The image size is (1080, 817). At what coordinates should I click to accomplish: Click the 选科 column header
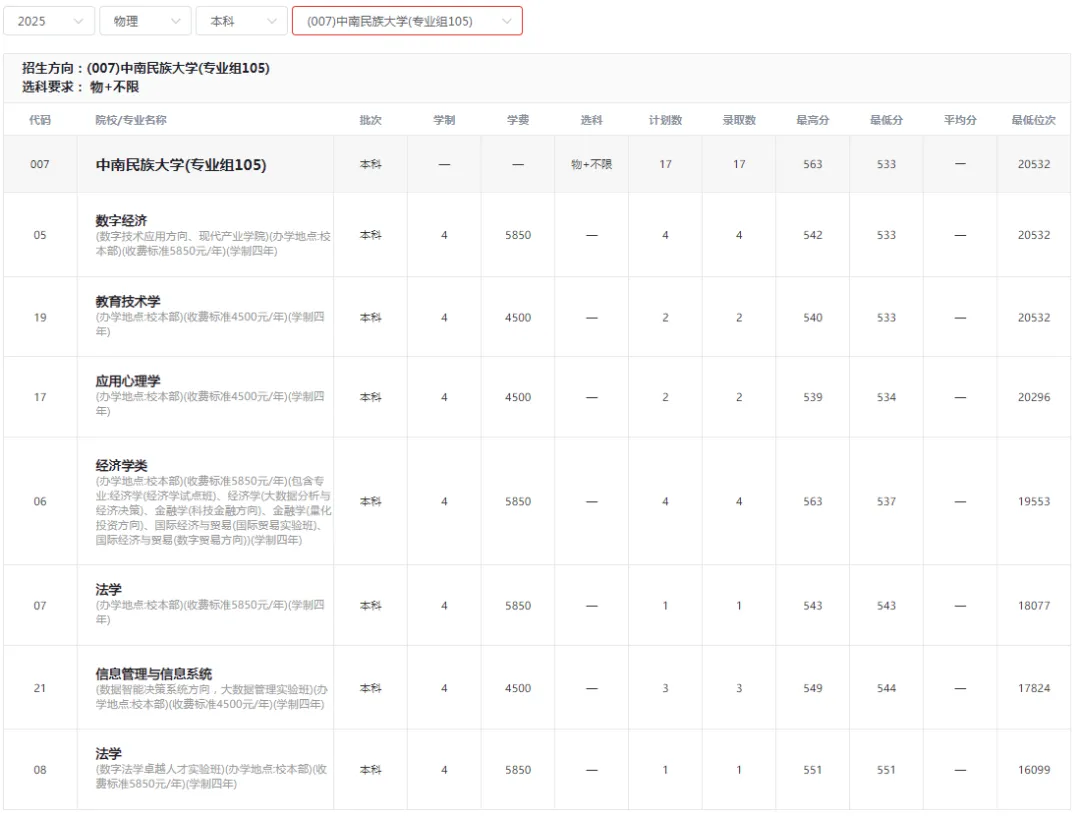[592, 120]
